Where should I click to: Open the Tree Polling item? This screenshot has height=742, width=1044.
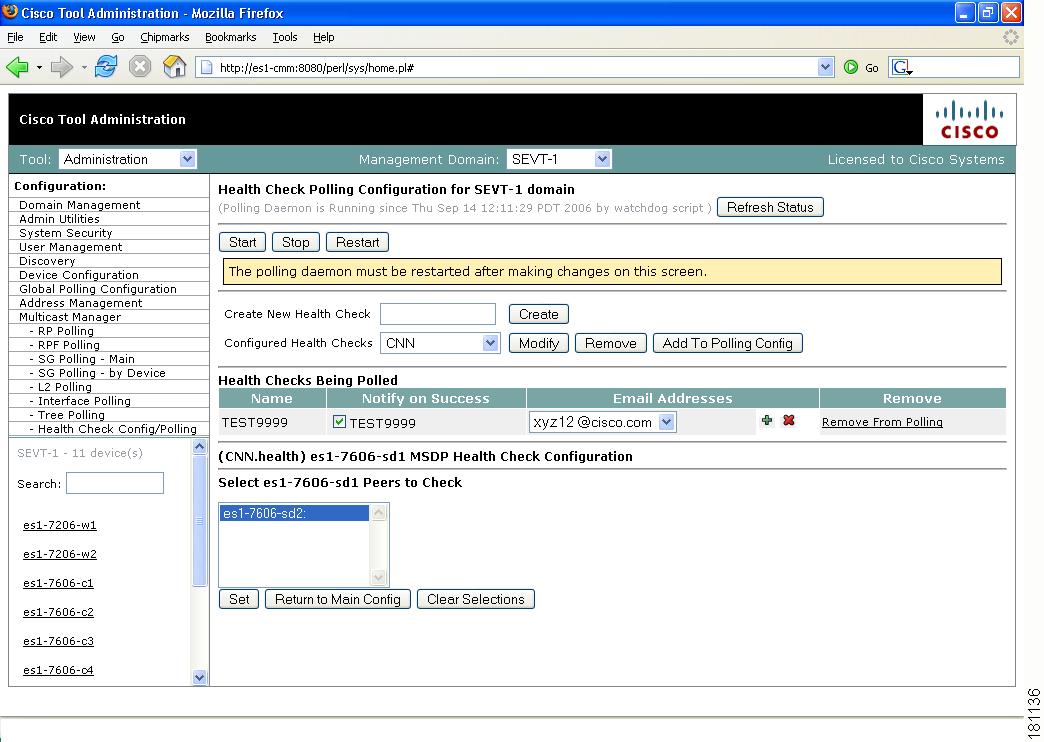tap(71, 415)
